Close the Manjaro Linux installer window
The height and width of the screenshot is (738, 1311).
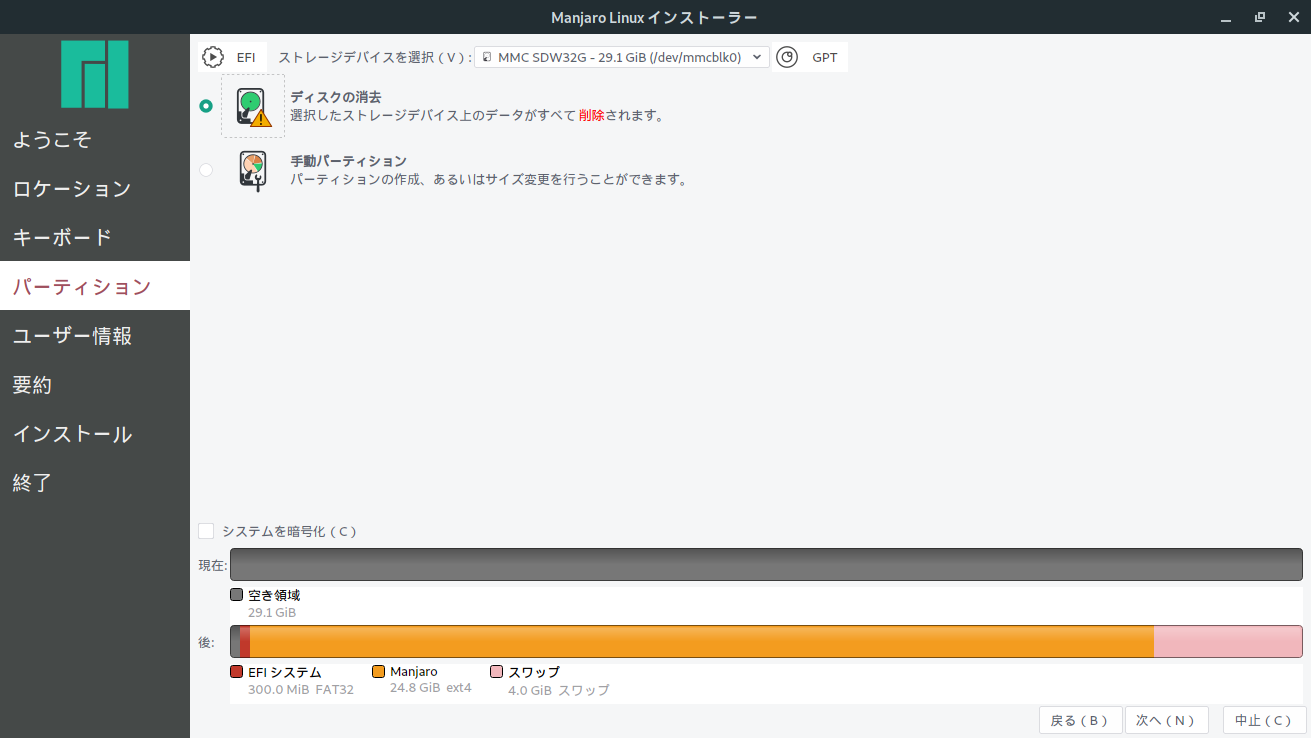coord(1292,17)
